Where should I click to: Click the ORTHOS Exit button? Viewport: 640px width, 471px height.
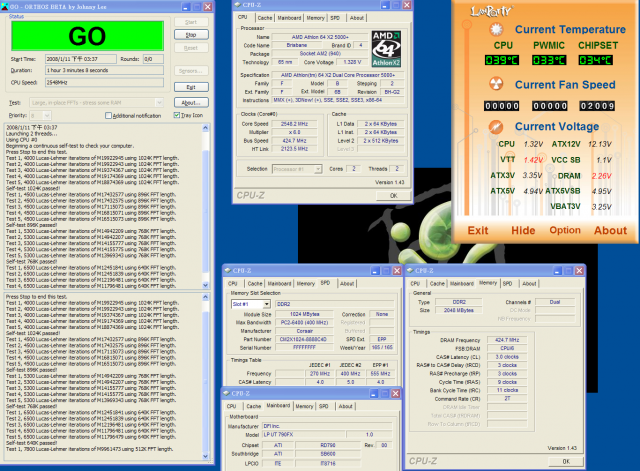click(191, 87)
